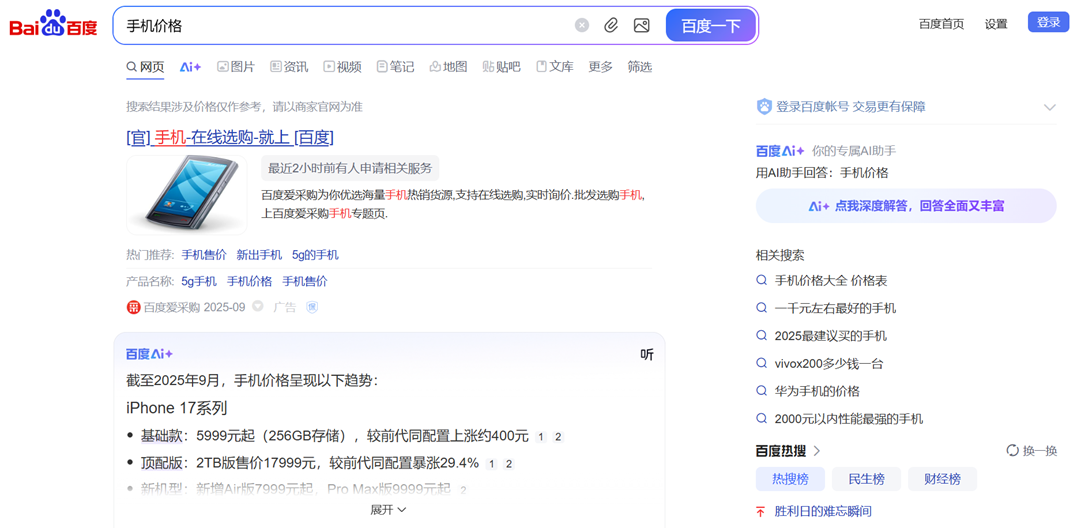Search 华为手机的价格 related query

pos(818,391)
